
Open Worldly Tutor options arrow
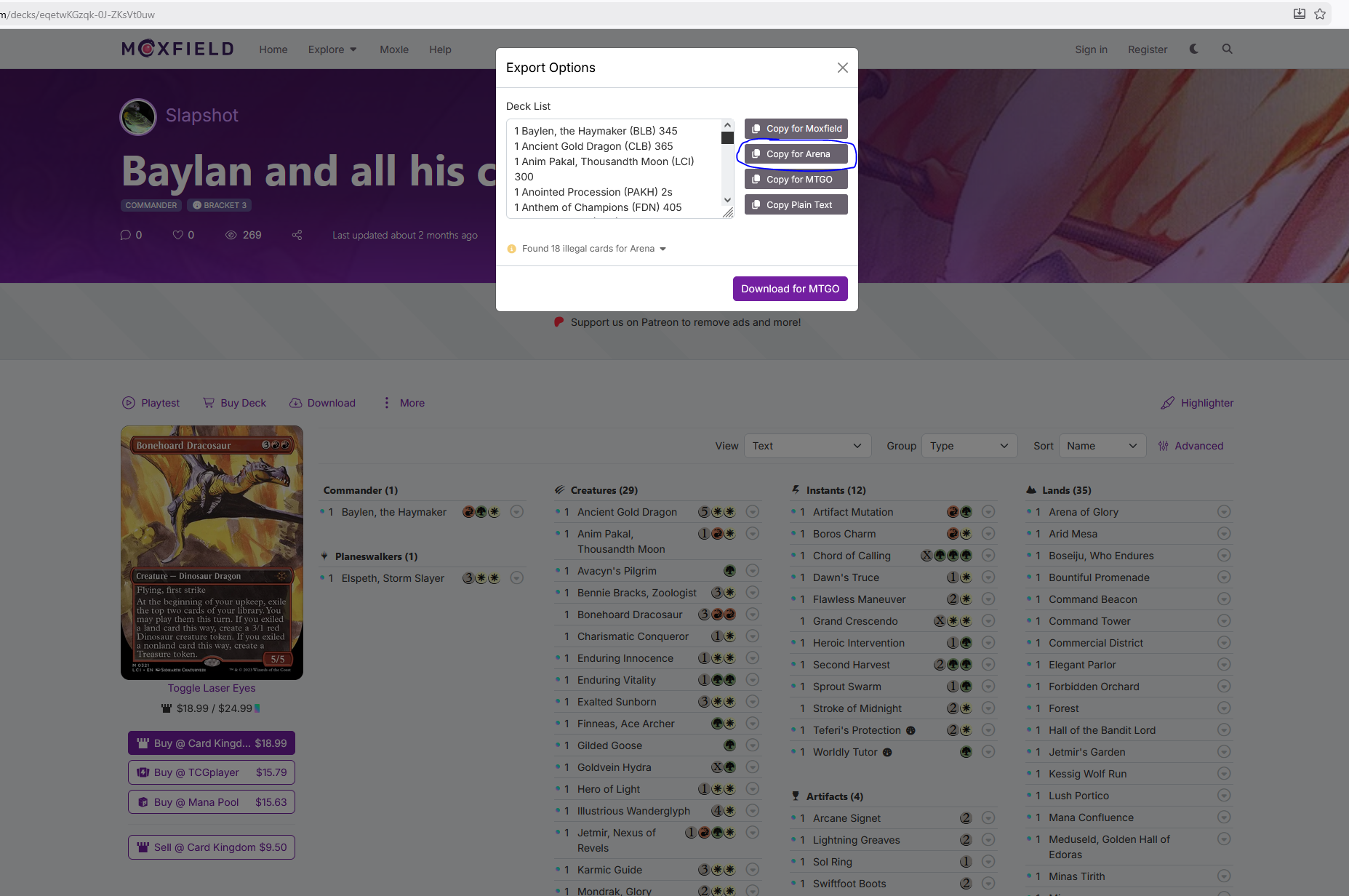click(988, 752)
